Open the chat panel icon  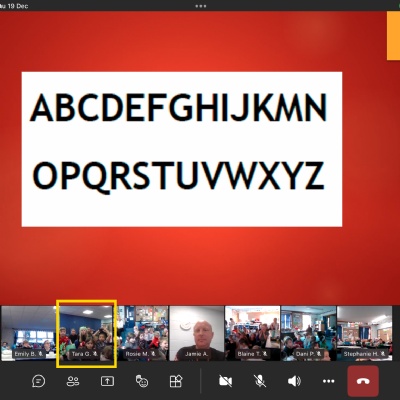coord(39,381)
